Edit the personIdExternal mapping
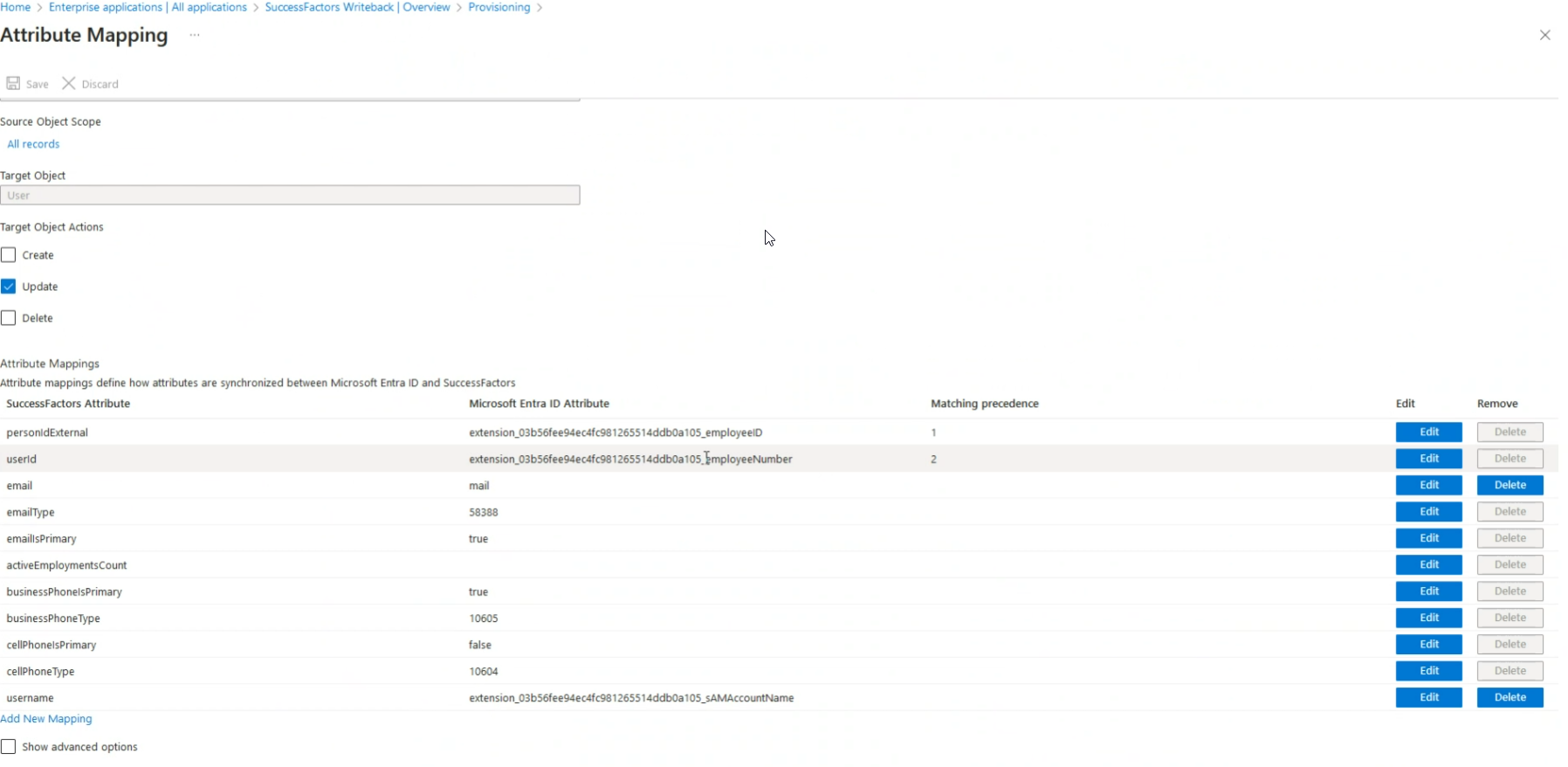This screenshot has height=767, width=1568. point(1428,432)
